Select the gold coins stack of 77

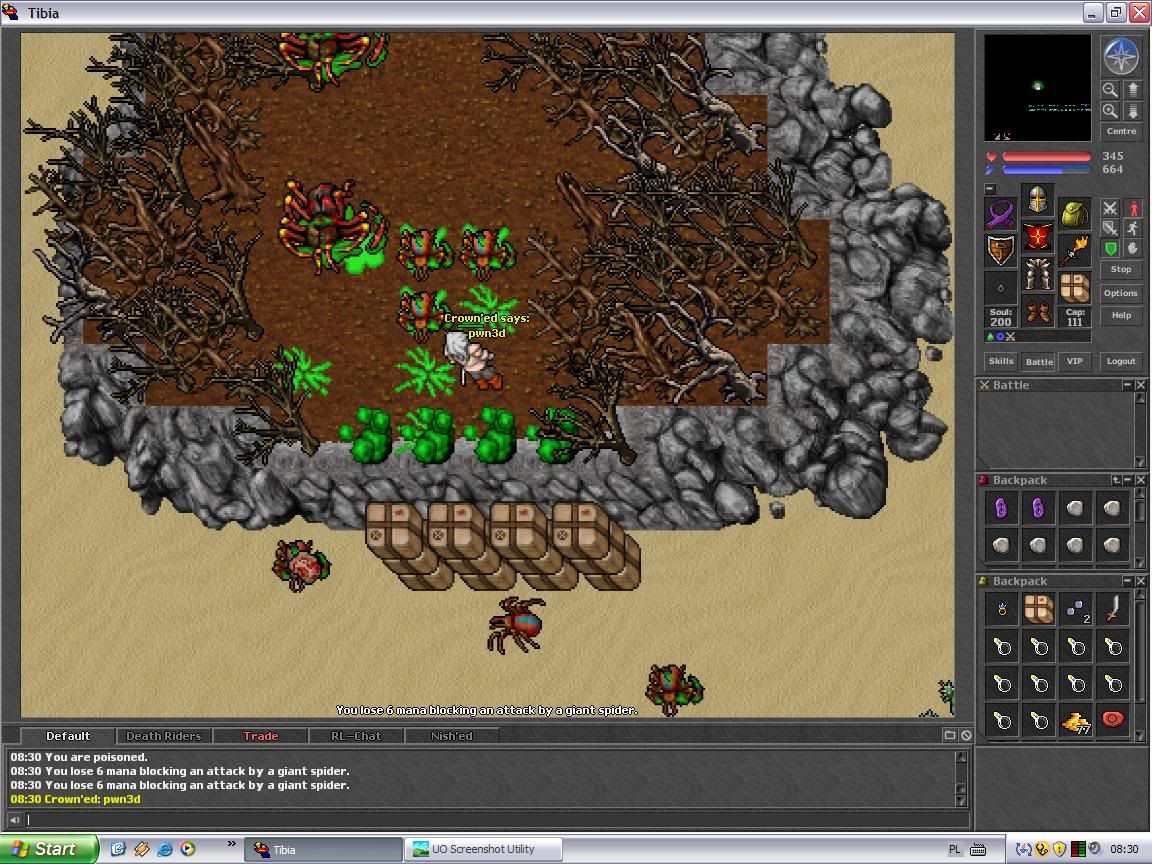coord(1076,721)
